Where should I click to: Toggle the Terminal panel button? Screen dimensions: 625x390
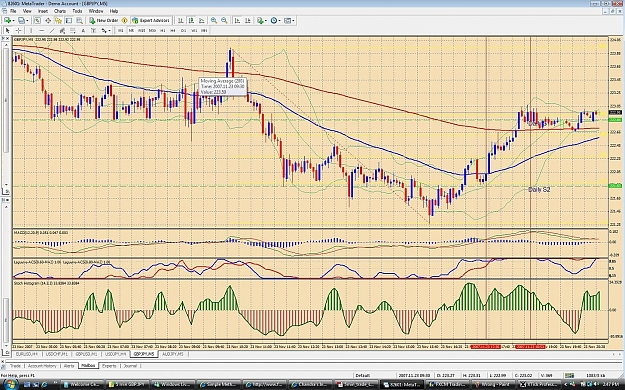(x=69, y=20)
